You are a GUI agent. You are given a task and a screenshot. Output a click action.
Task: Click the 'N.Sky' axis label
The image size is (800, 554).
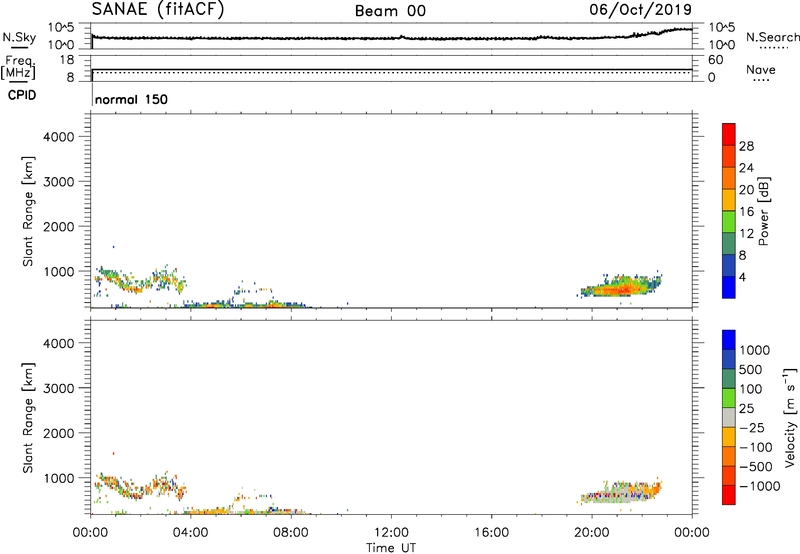click(x=19, y=37)
